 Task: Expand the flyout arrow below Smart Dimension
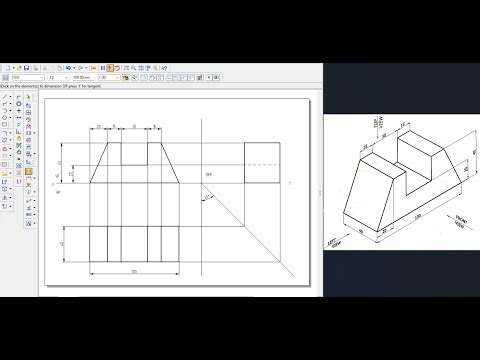pyautogui.click(x=34, y=178)
